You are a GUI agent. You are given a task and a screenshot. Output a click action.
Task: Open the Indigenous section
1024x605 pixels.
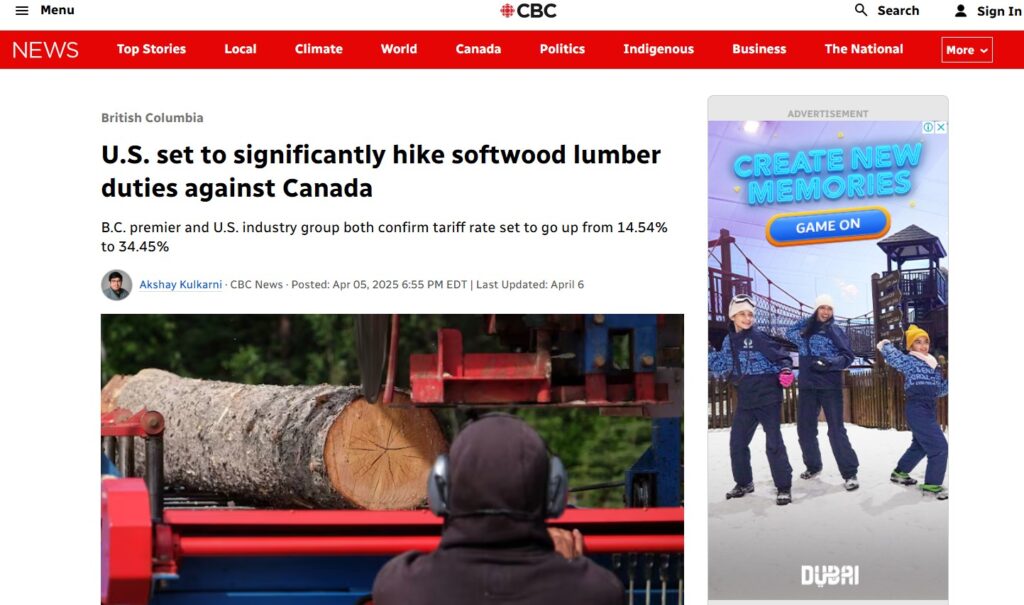[x=658, y=49]
